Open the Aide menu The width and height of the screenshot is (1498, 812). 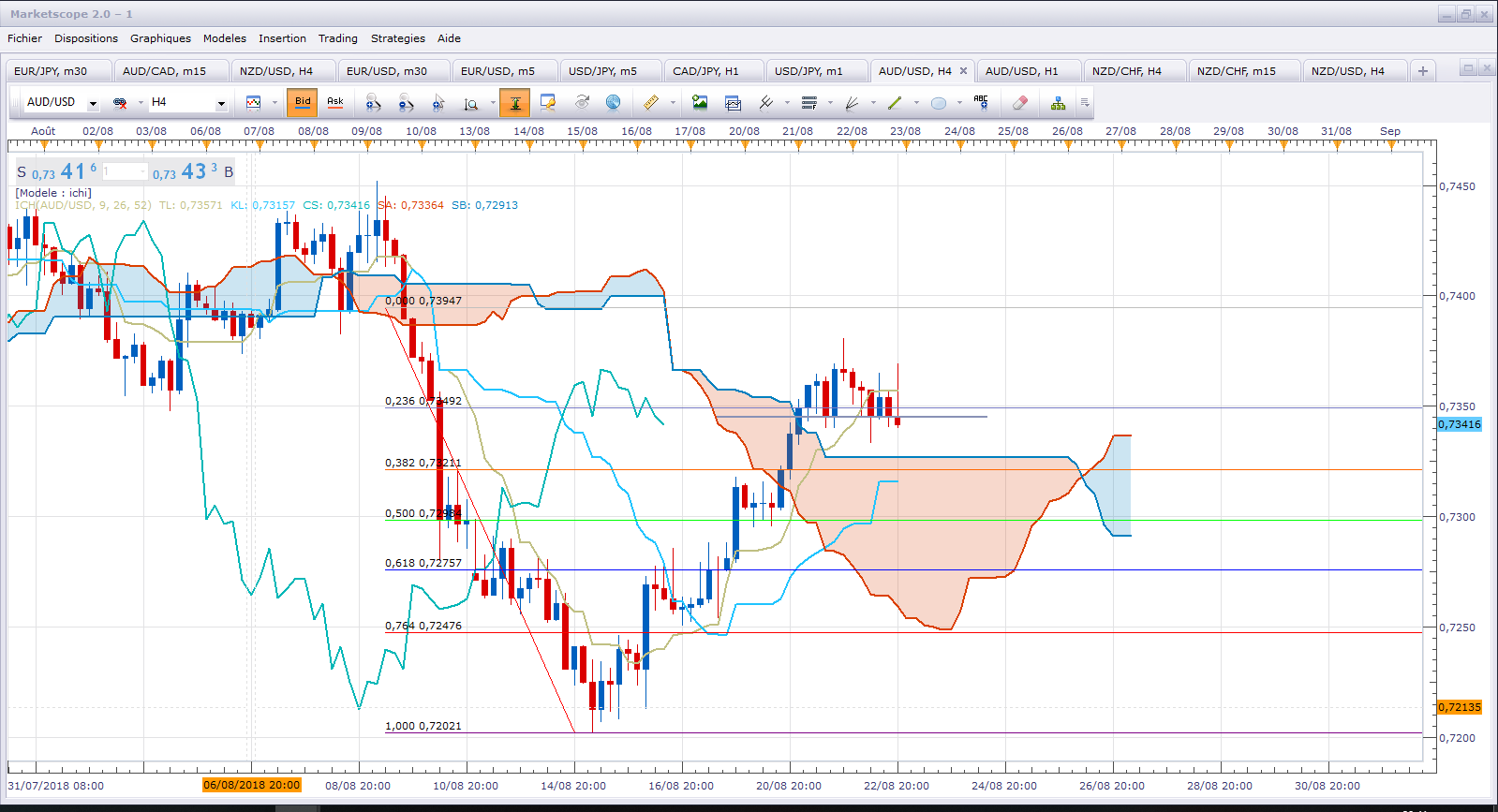tap(449, 38)
